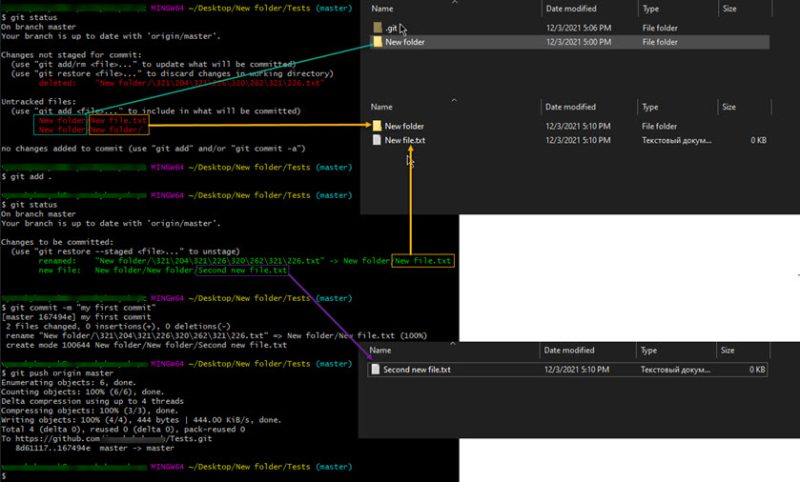
Task: Click the Size header in the bottom file list
Action: [729, 350]
